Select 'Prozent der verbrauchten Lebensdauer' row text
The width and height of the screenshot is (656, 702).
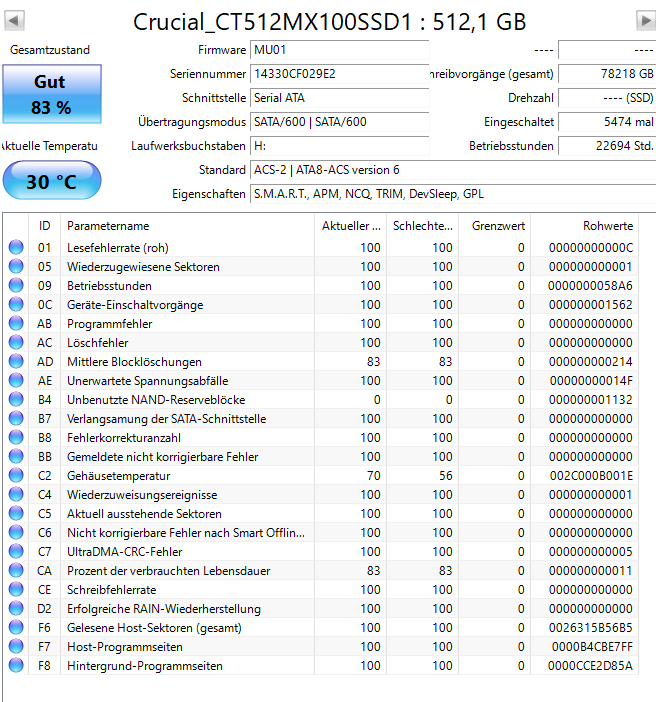pos(169,571)
